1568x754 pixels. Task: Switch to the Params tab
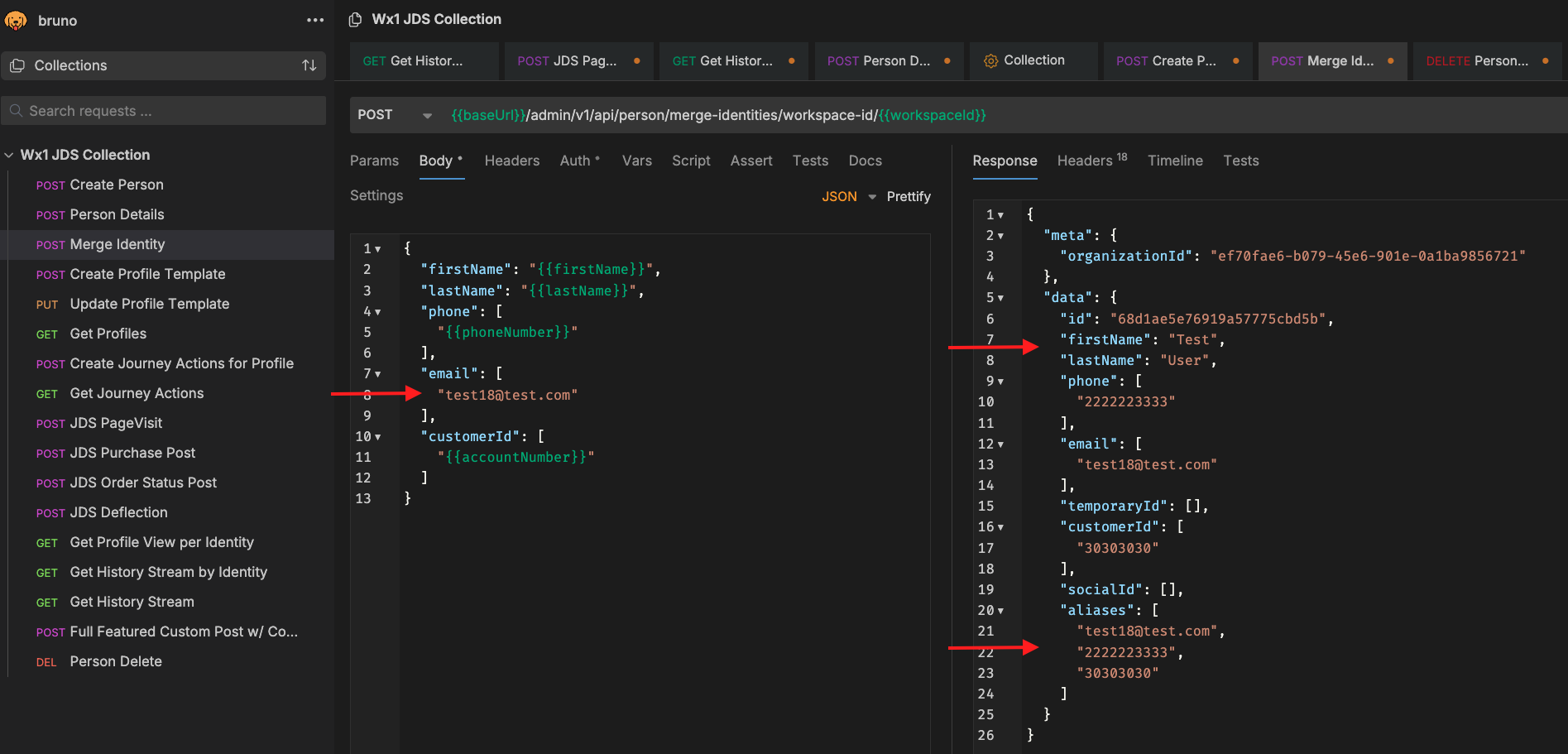pyautogui.click(x=374, y=161)
